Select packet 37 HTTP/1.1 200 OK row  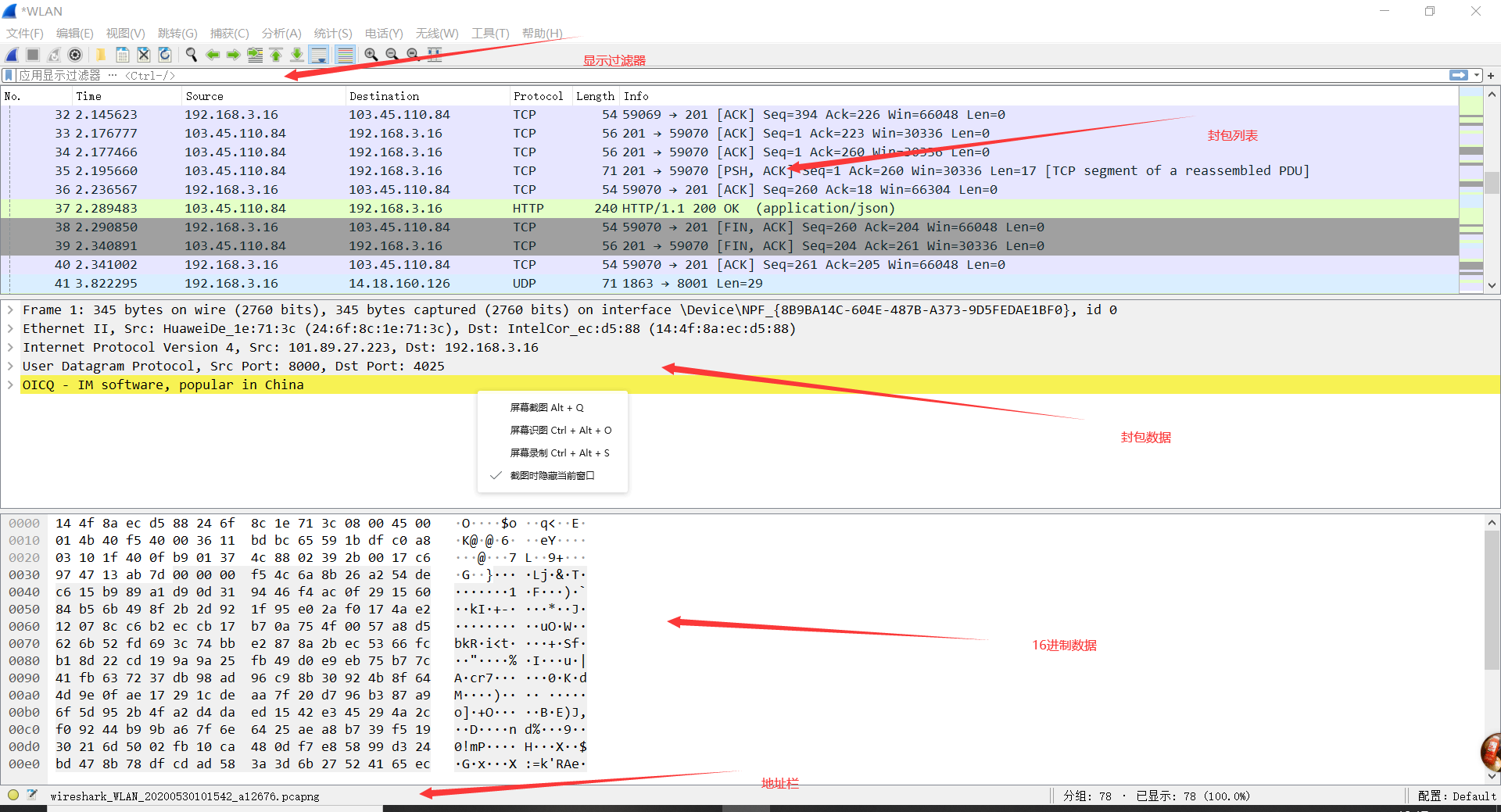click(729, 209)
